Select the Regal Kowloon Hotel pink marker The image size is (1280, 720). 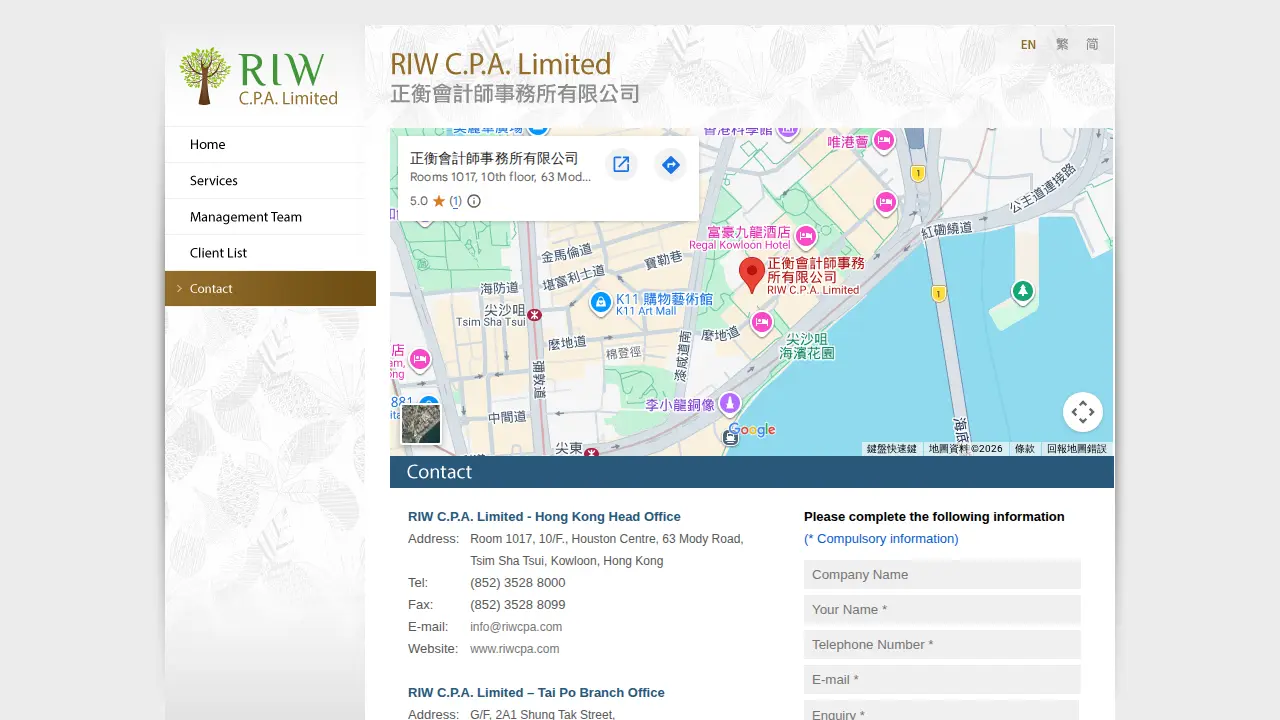click(806, 237)
